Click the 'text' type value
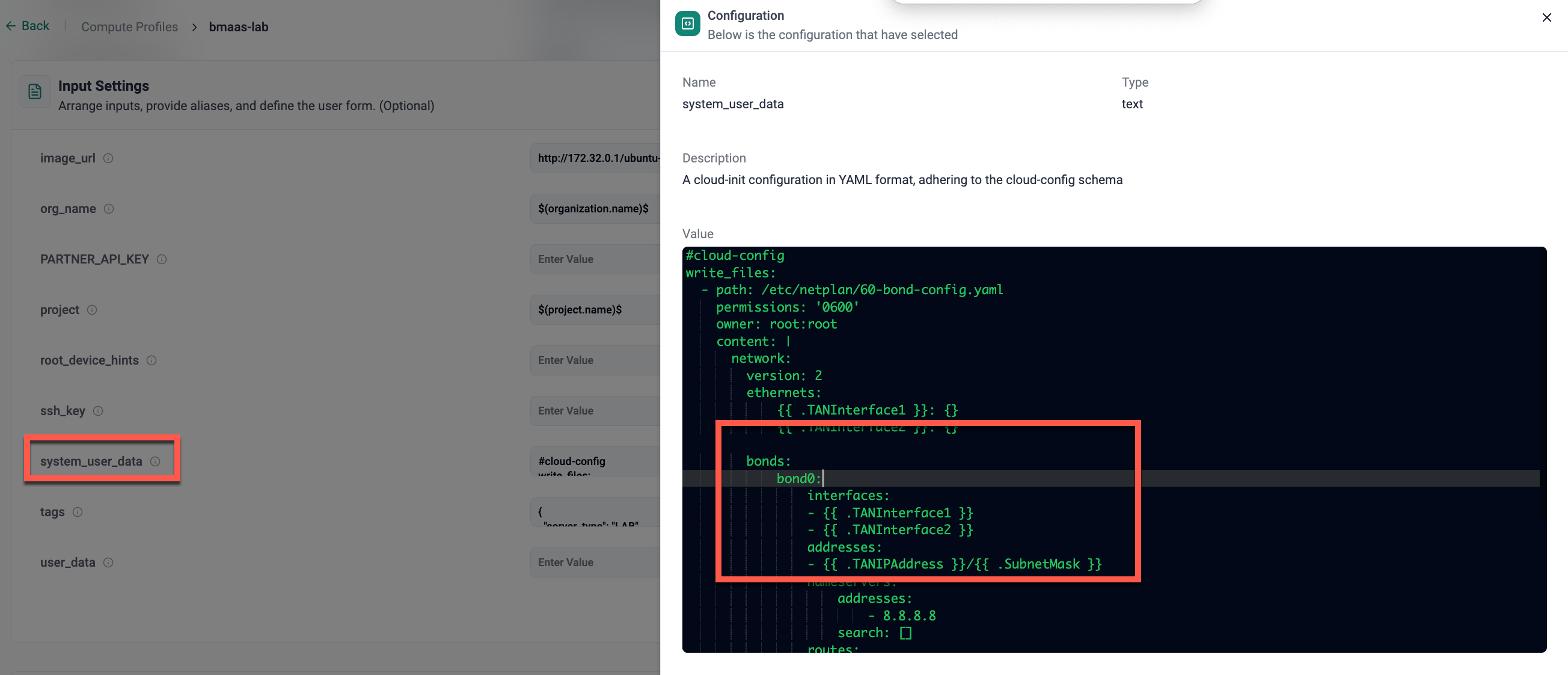The image size is (1568, 675). (1132, 104)
